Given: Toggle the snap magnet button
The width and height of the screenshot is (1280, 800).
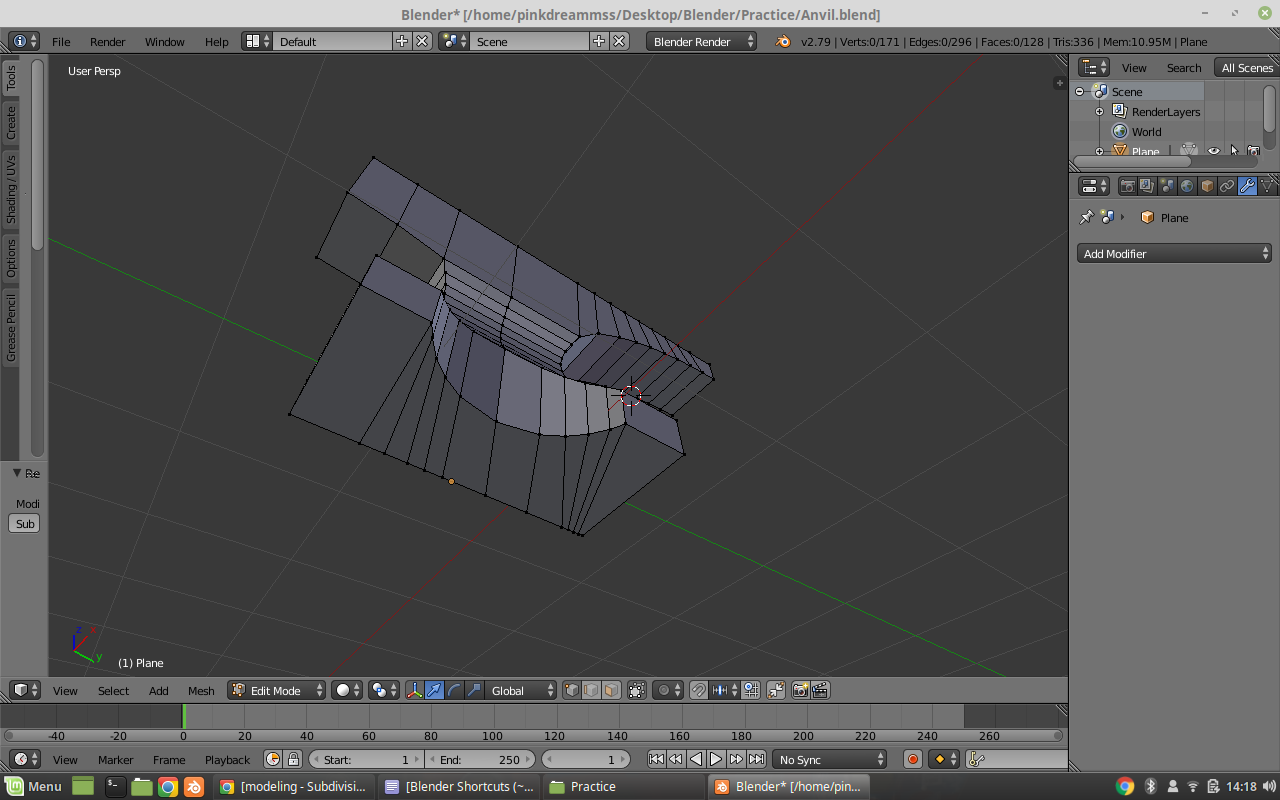Looking at the screenshot, I should click(x=699, y=690).
